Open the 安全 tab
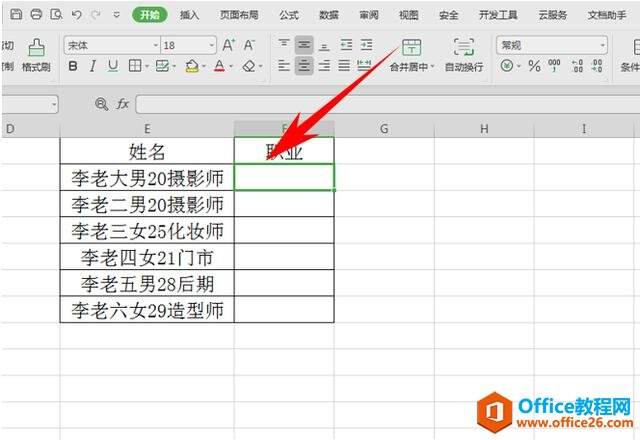The height and width of the screenshot is (440, 640). pos(449,15)
